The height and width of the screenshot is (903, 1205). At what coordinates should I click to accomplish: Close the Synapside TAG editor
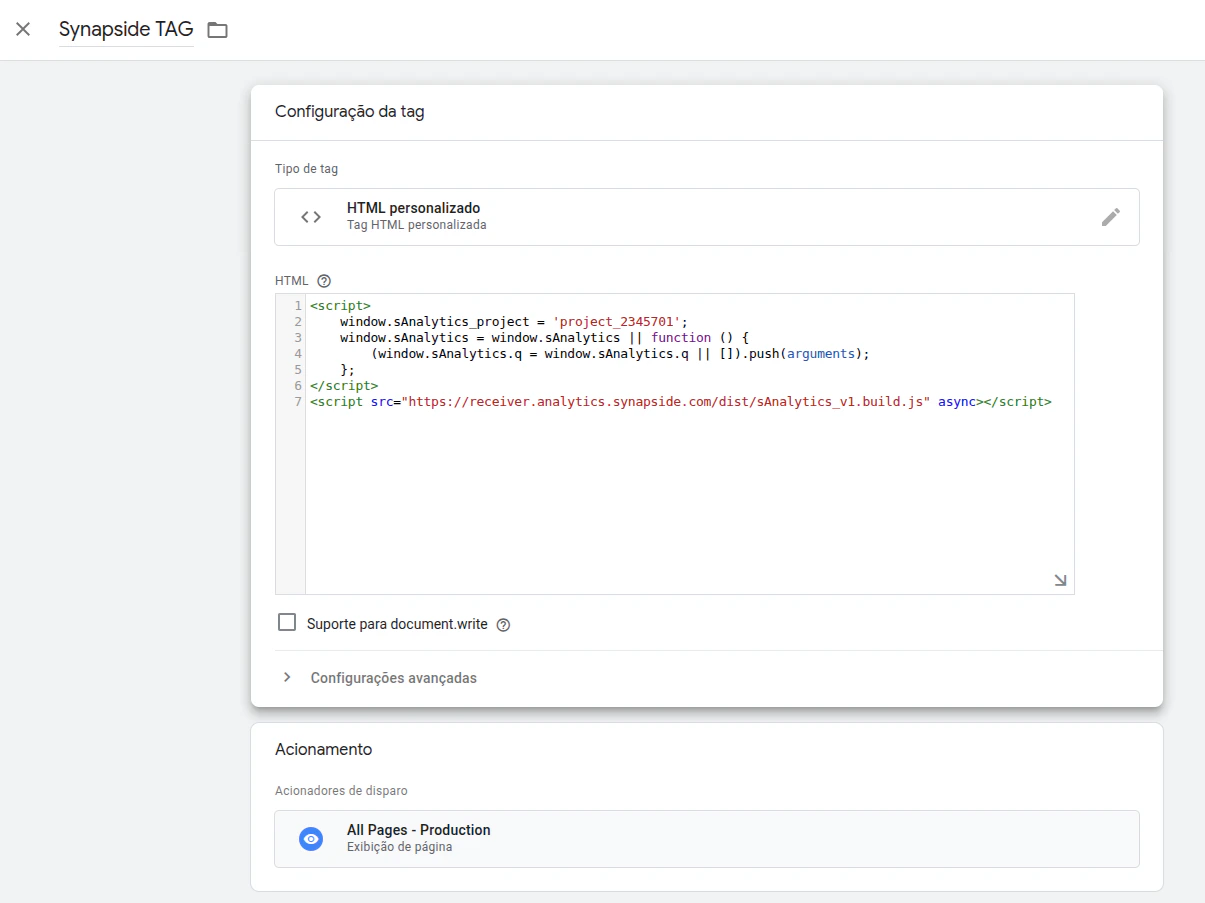pyautogui.click(x=23, y=29)
